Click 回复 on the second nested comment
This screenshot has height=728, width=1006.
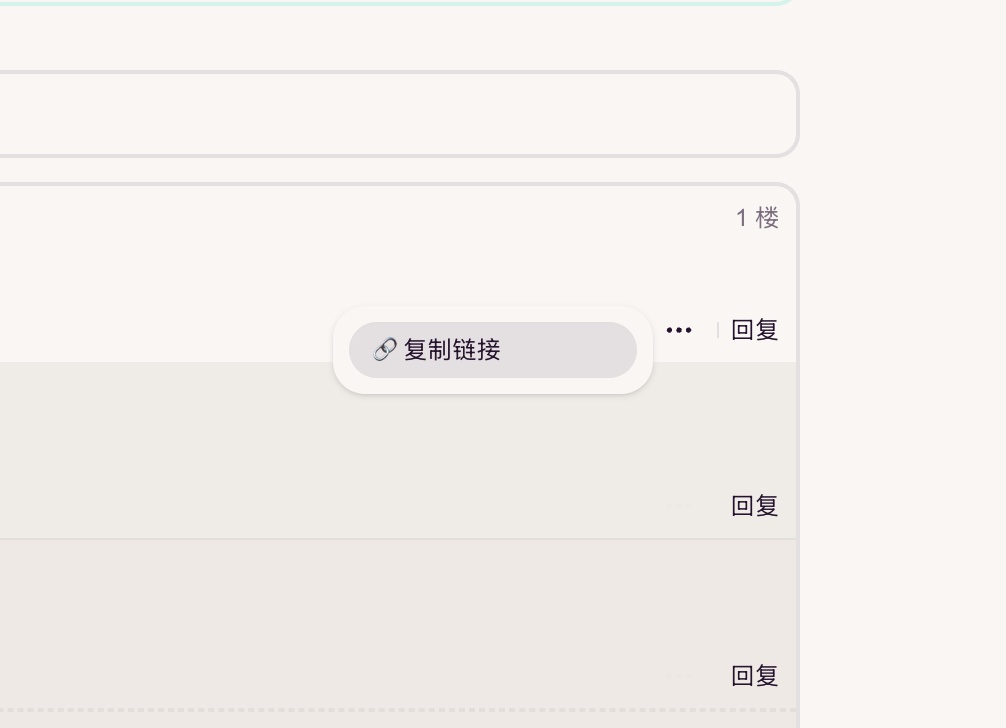(x=755, y=676)
